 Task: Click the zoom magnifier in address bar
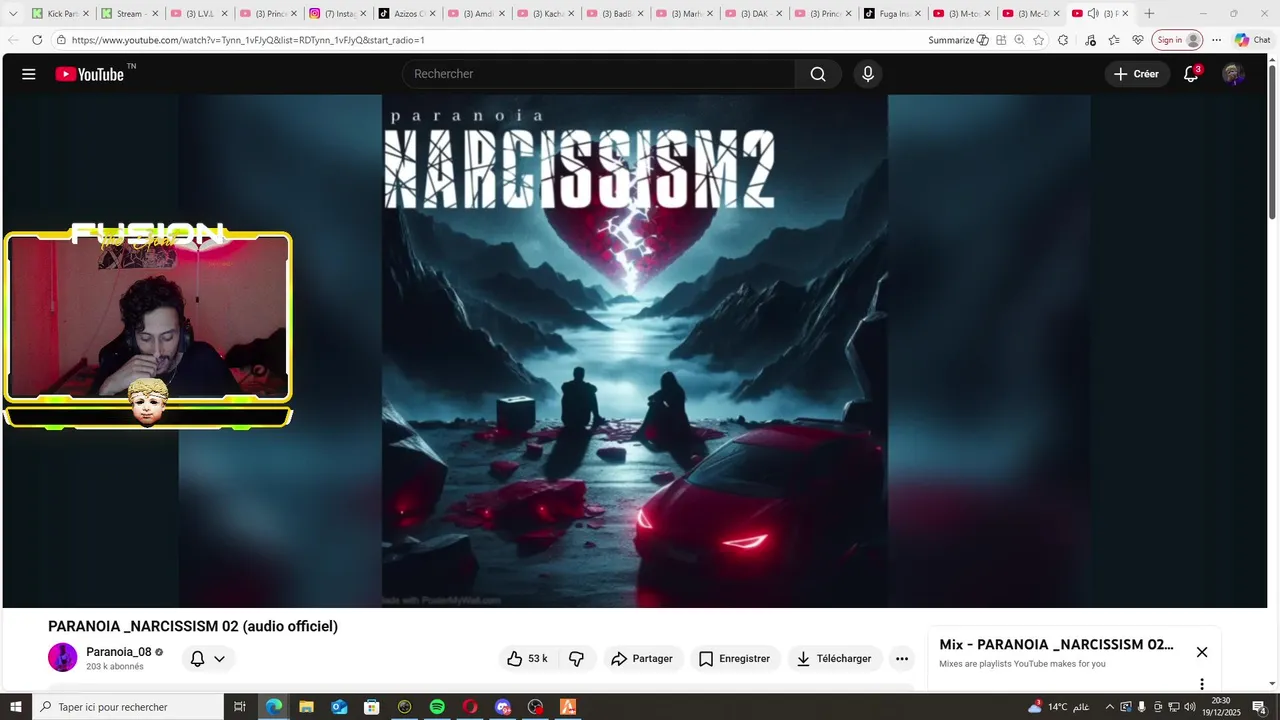point(1019,40)
